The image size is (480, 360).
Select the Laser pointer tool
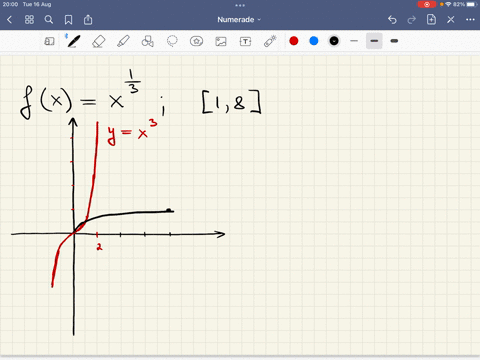click(x=270, y=41)
